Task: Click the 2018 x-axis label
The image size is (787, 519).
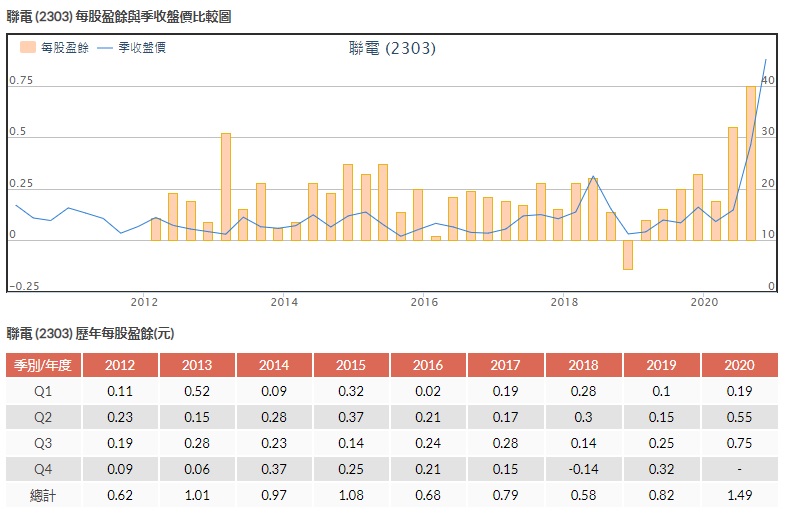Action: click(x=564, y=302)
